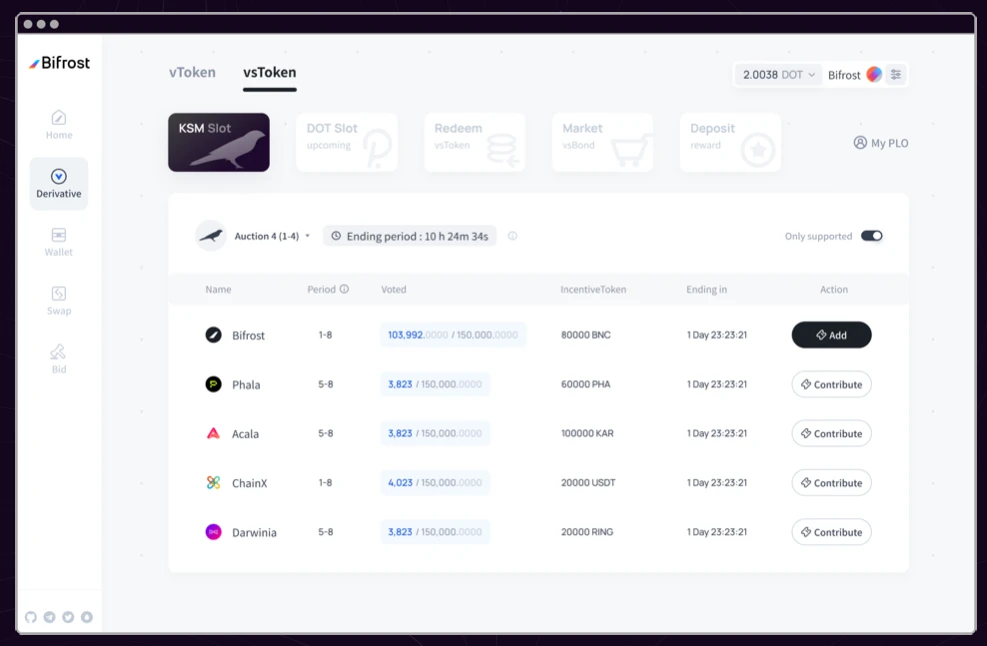Open the GitHub link icon in the sidebar footer
The image size is (987, 646).
[31, 617]
